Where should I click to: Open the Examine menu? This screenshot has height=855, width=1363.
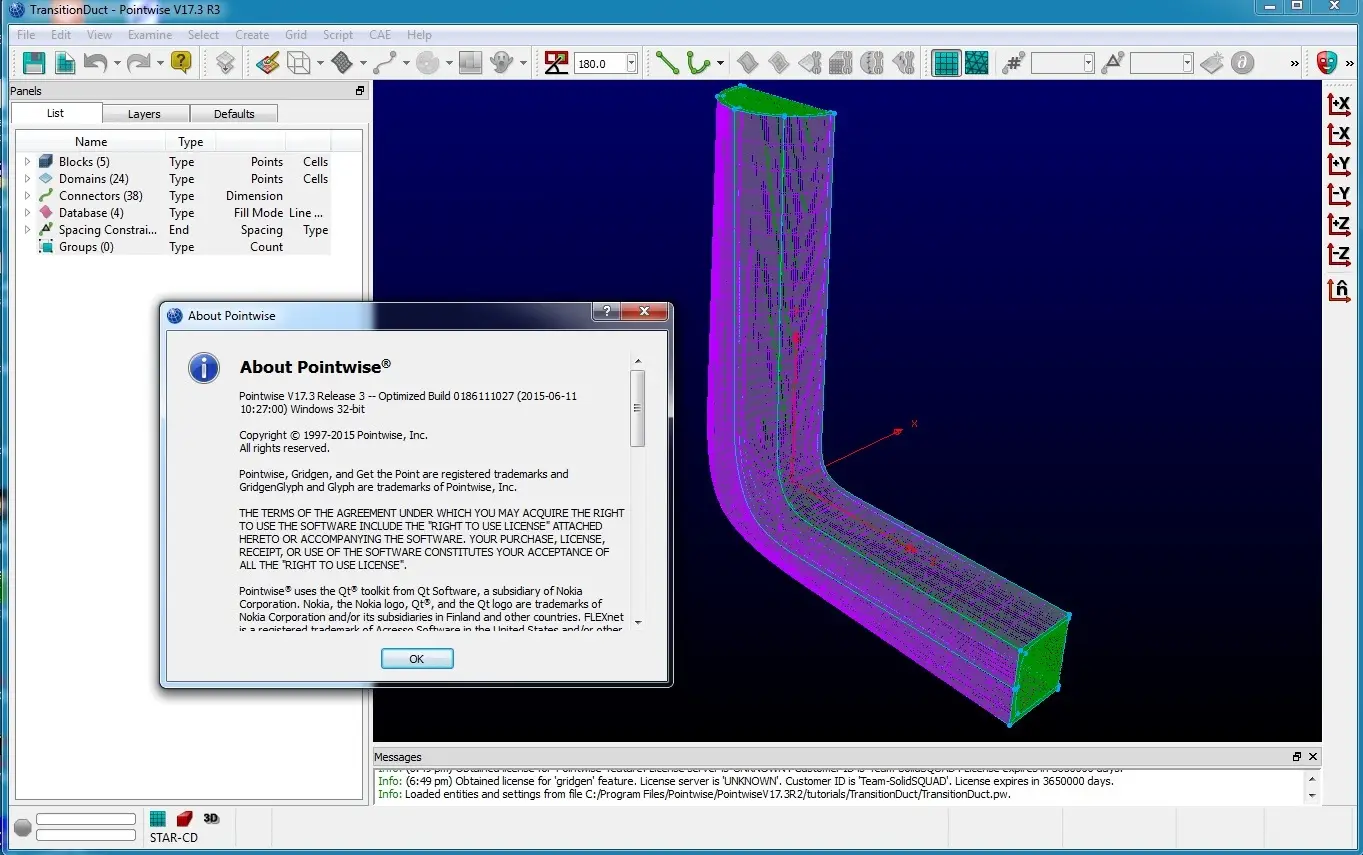[150, 34]
